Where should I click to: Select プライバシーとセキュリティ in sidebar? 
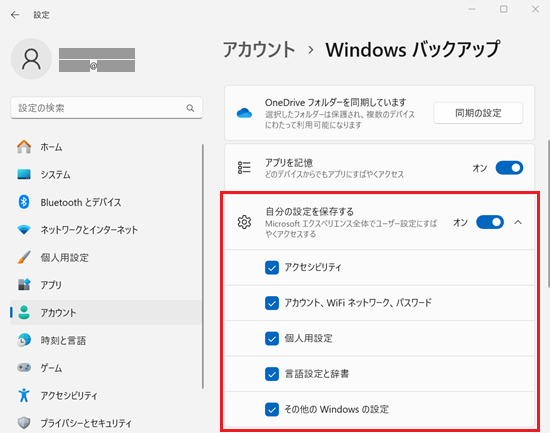click(106, 423)
